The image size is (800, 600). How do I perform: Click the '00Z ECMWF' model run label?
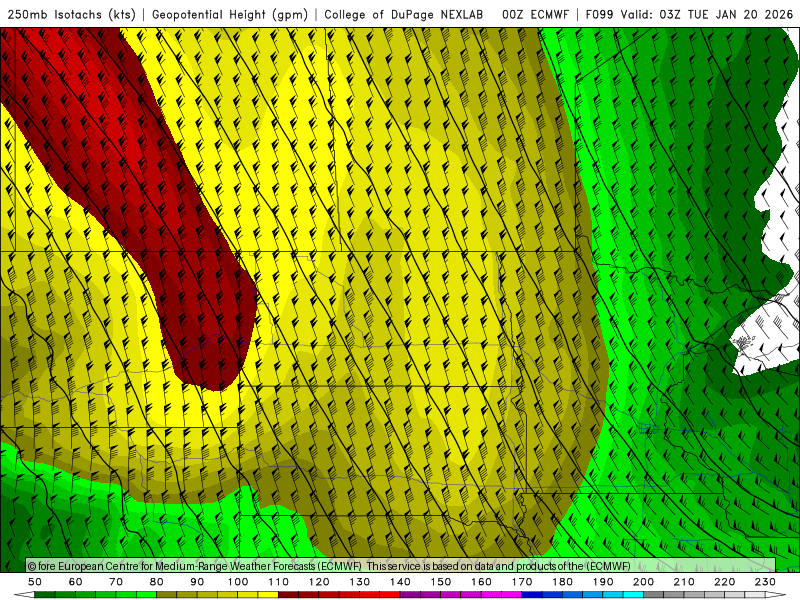(535, 15)
